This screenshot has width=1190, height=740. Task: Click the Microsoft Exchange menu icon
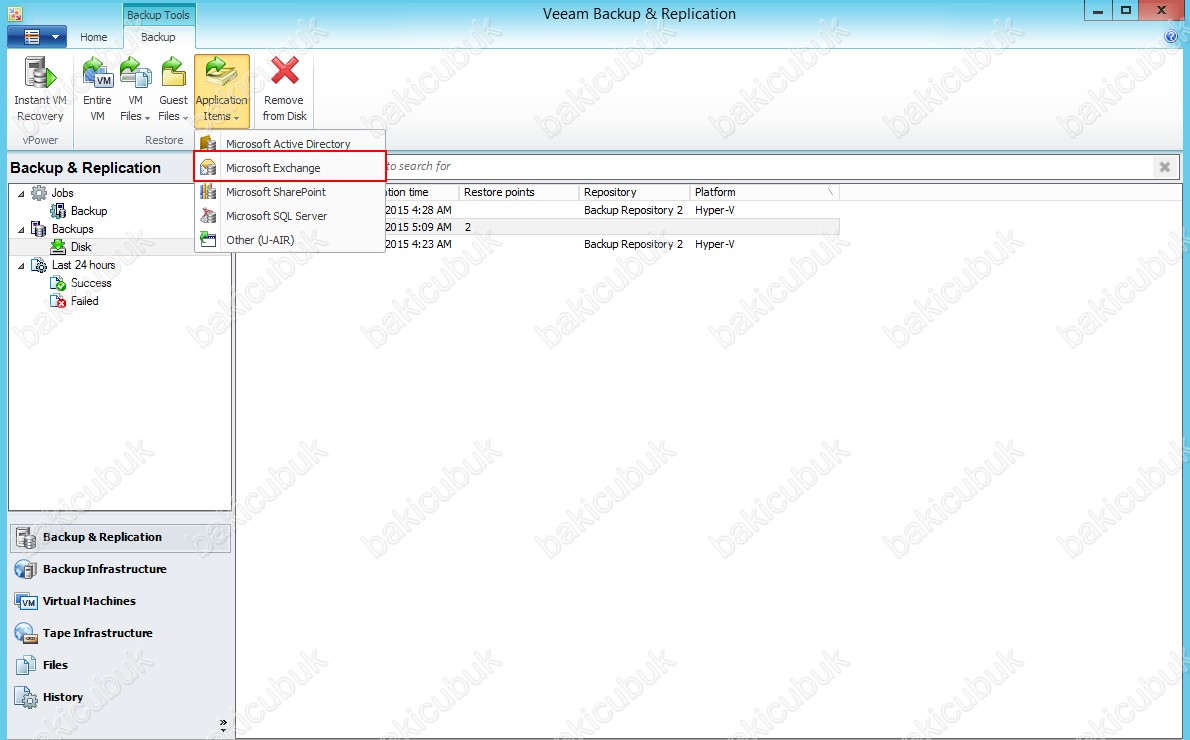[208, 168]
